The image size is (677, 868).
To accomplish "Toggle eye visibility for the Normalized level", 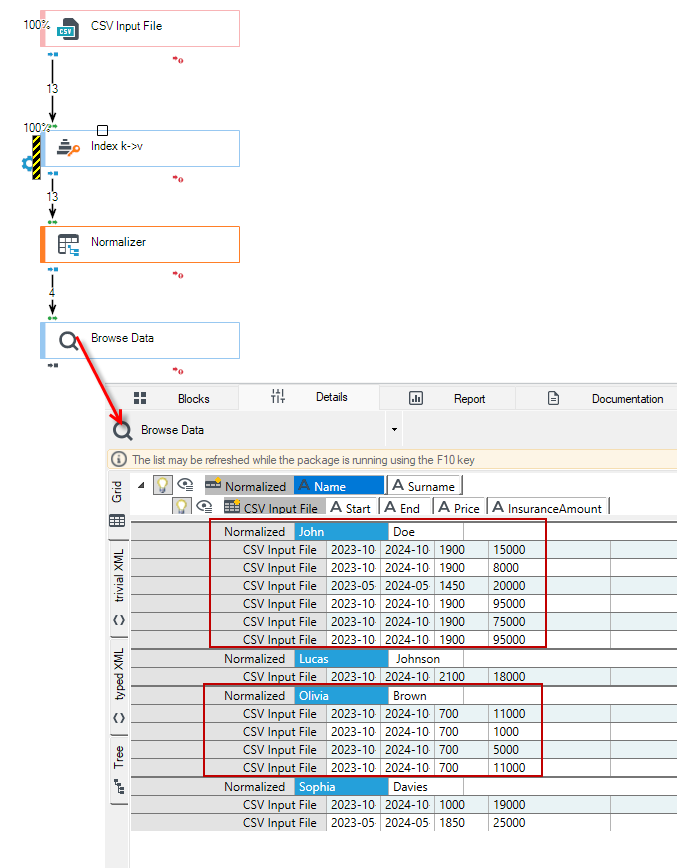I will (185, 485).
